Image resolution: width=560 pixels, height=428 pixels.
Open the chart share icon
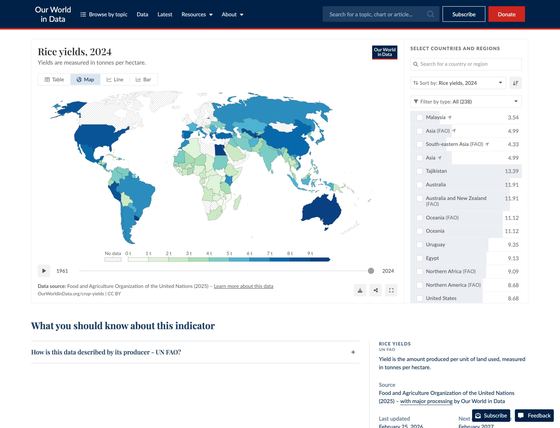click(x=376, y=290)
